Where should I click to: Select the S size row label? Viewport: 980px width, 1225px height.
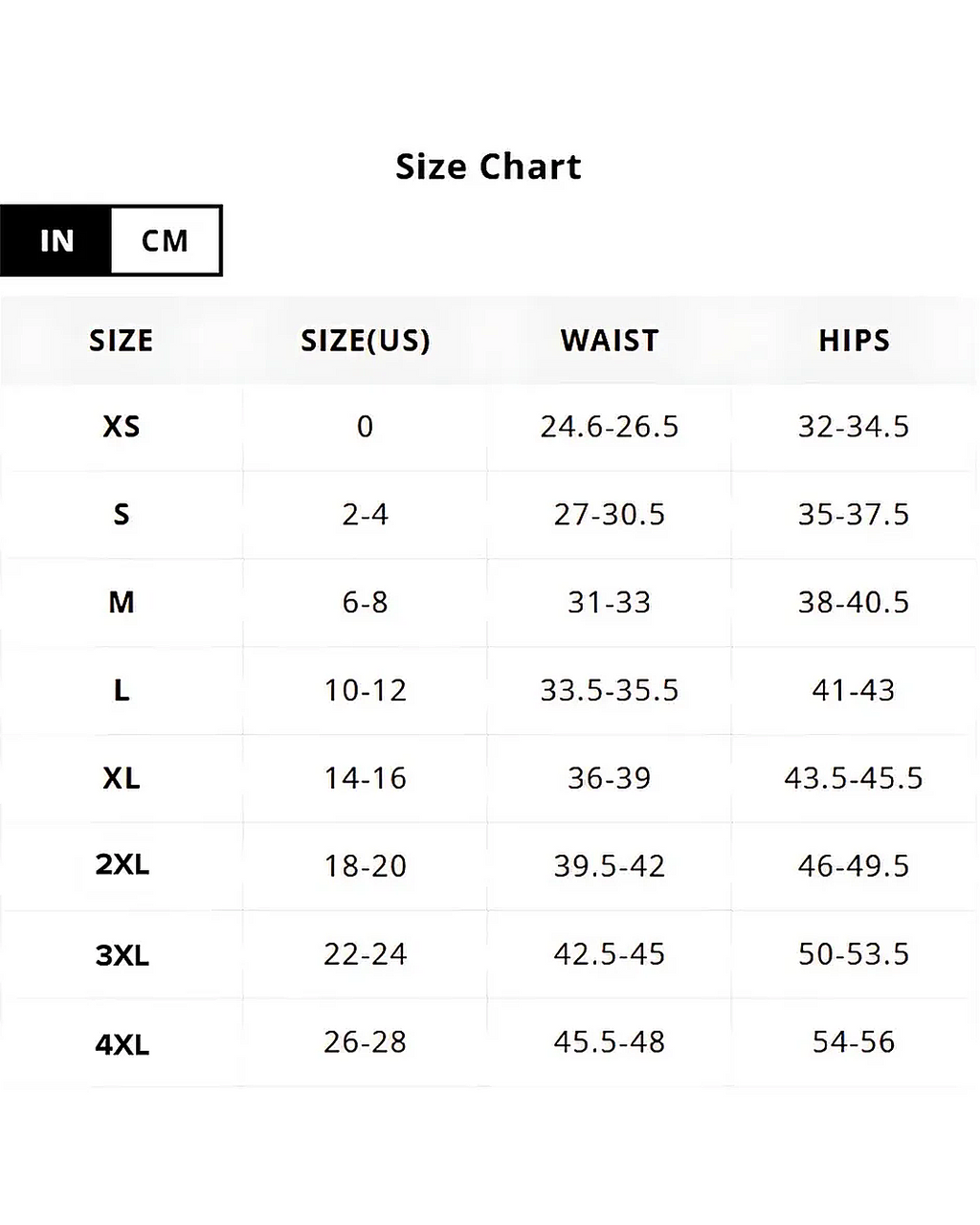(x=121, y=514)
